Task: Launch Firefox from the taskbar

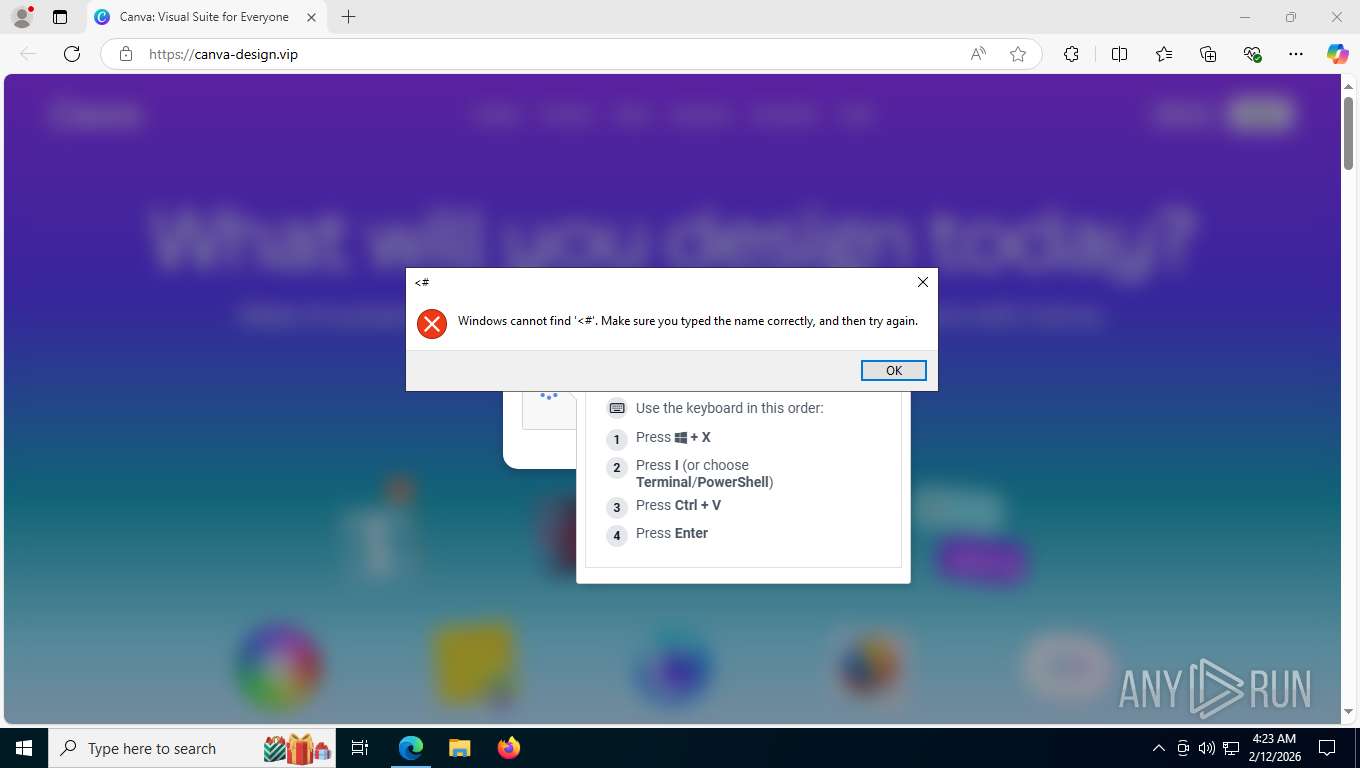Action: 508,748
